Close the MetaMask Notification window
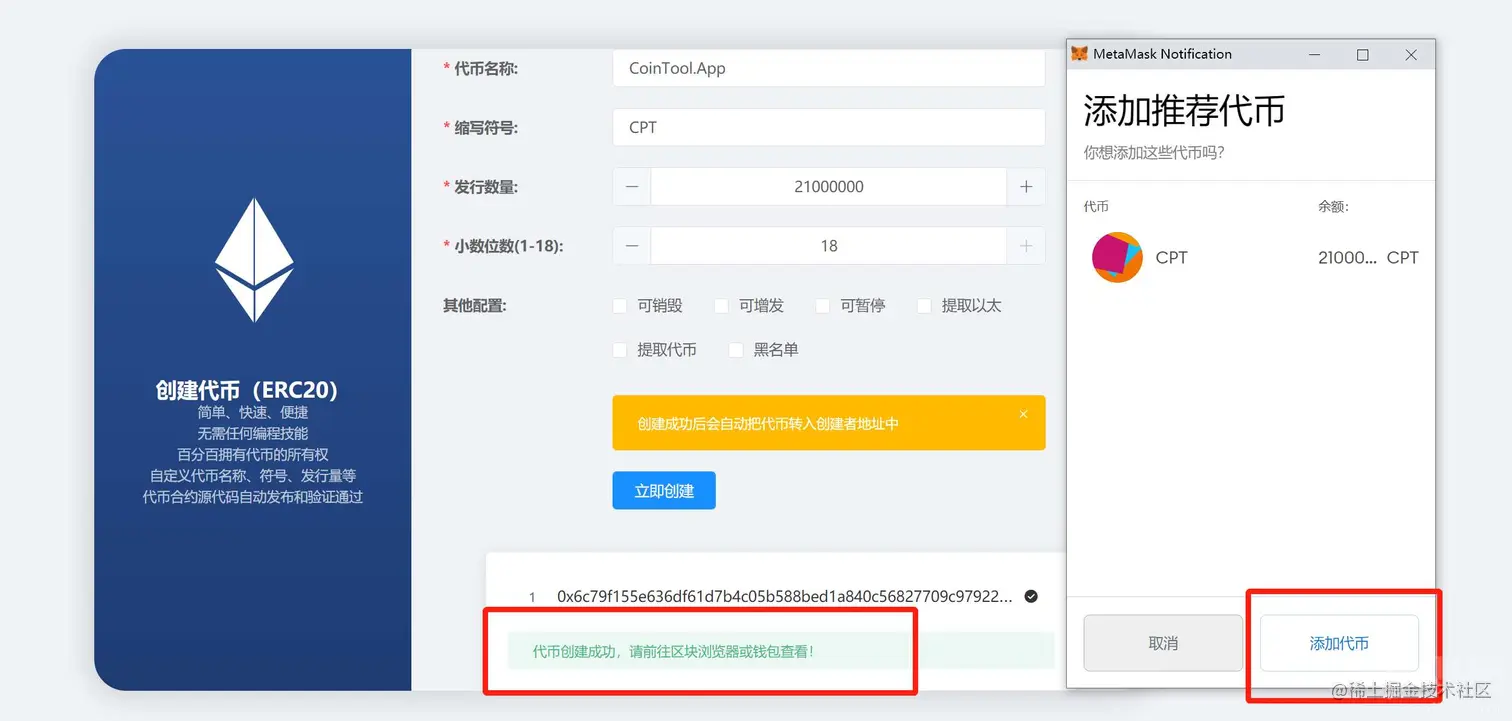The width and height of the screenshot is (1512, 721). click(1411, 55)
